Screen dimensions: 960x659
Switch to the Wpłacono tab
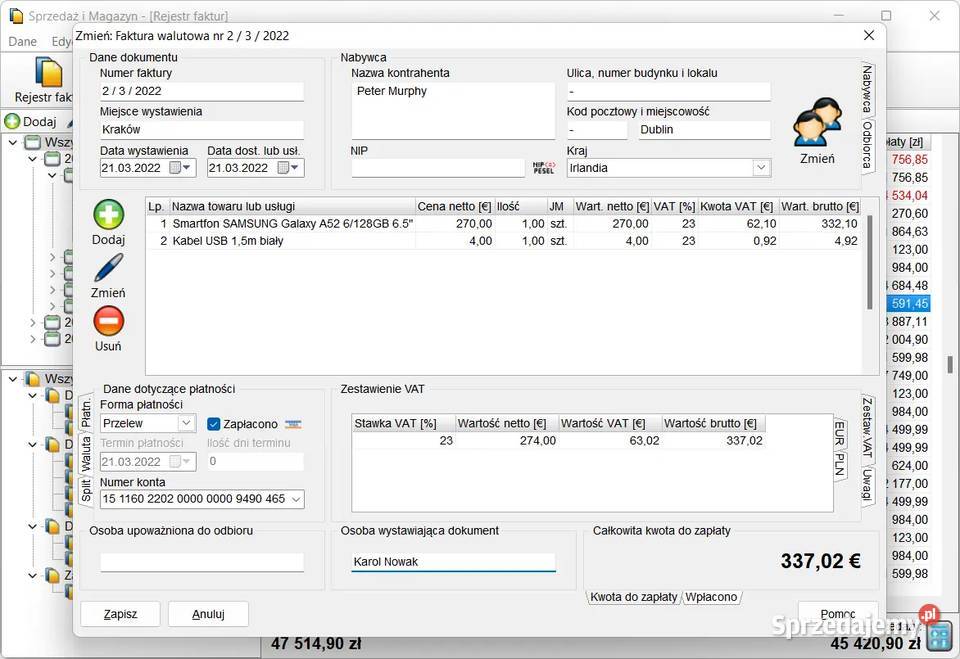point(711,597)
